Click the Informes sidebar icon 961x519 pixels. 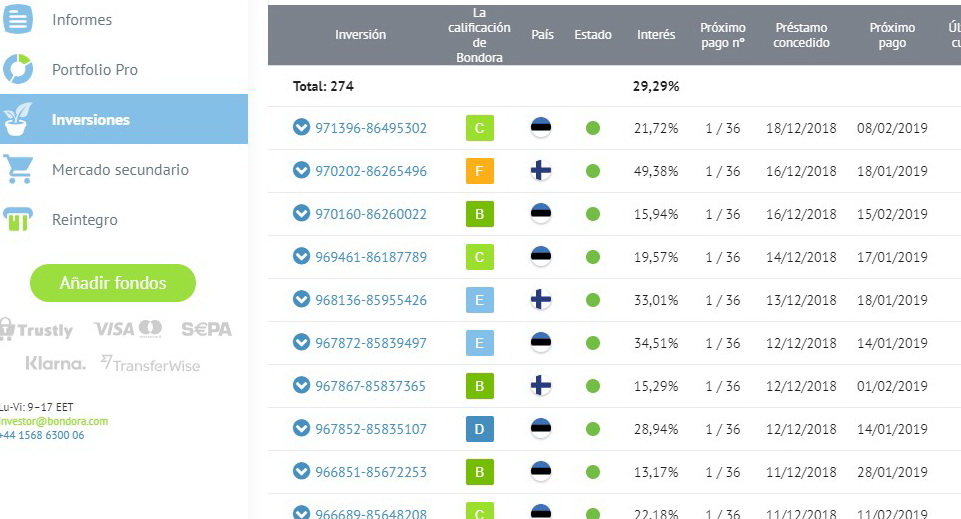pos(18,19)
